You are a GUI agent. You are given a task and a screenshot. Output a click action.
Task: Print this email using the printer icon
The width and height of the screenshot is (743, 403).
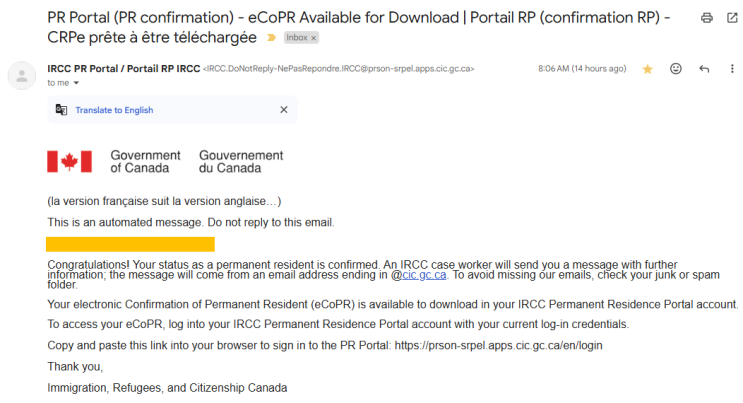point(707,18)
